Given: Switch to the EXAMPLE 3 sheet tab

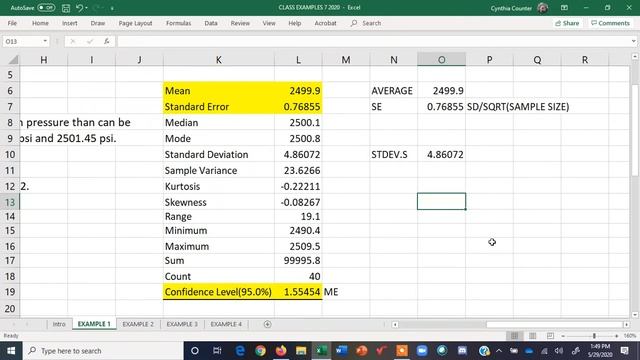Looking at the screenshot, I should pos(182,324).
